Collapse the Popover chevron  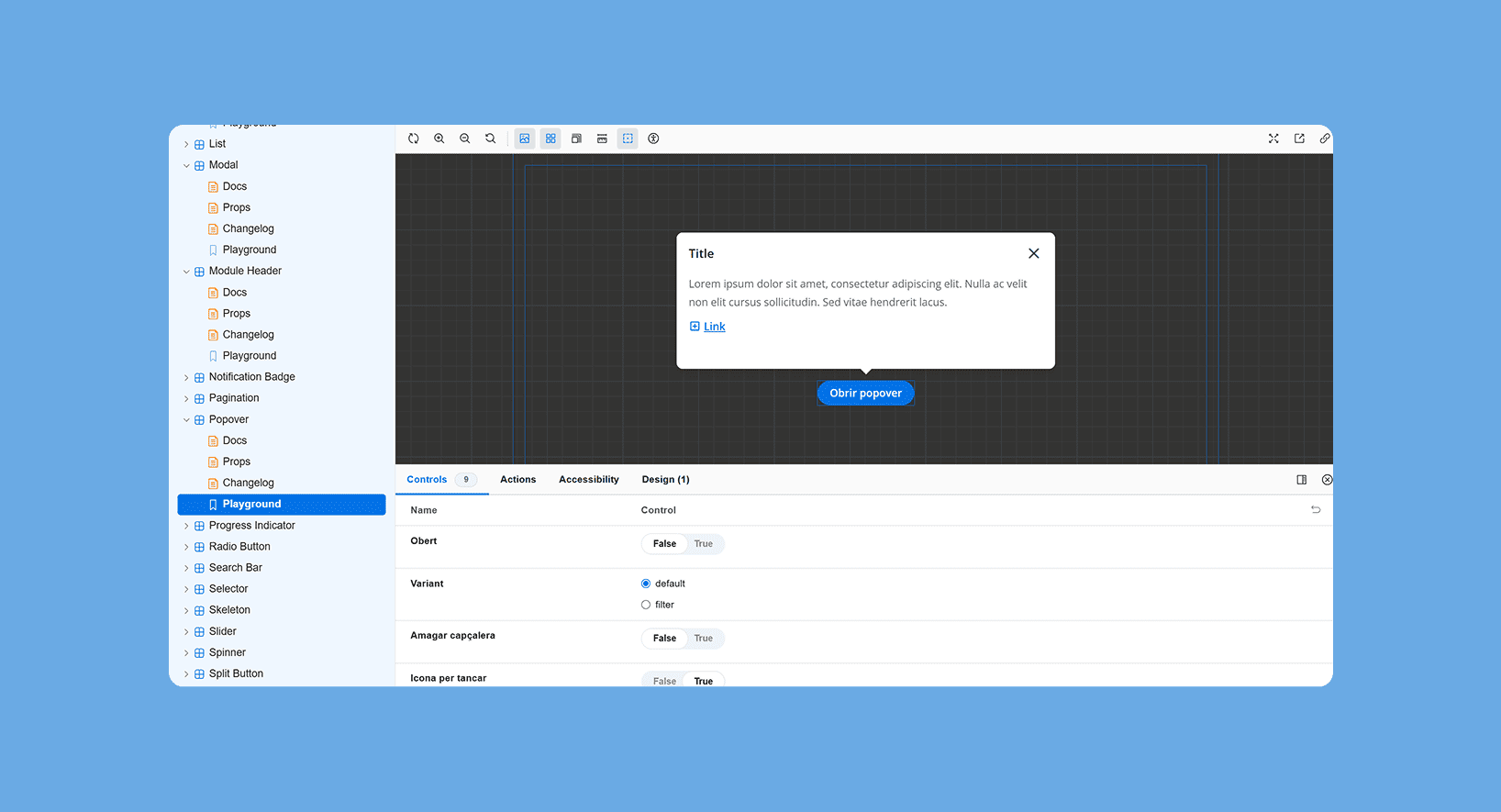tap(186, 420)
